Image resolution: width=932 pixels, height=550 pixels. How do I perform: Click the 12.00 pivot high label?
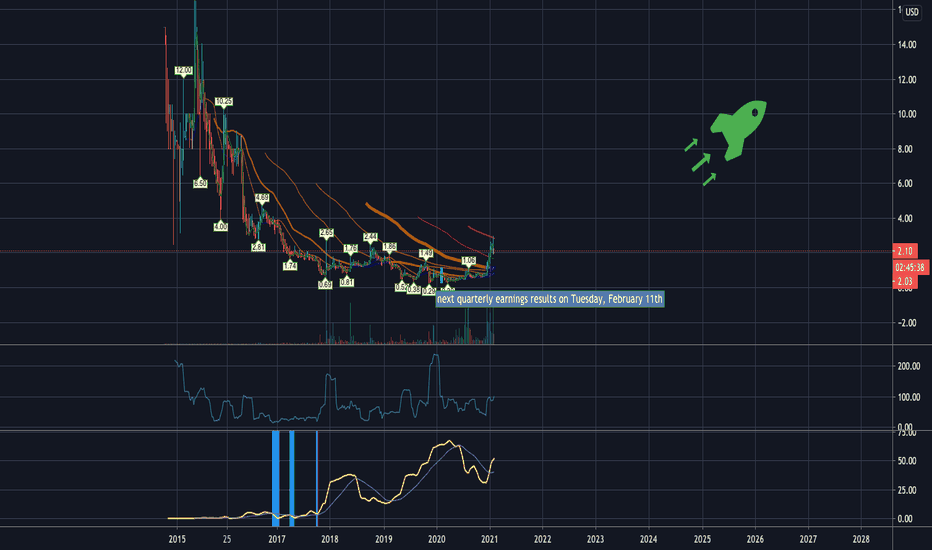[184, 71]
